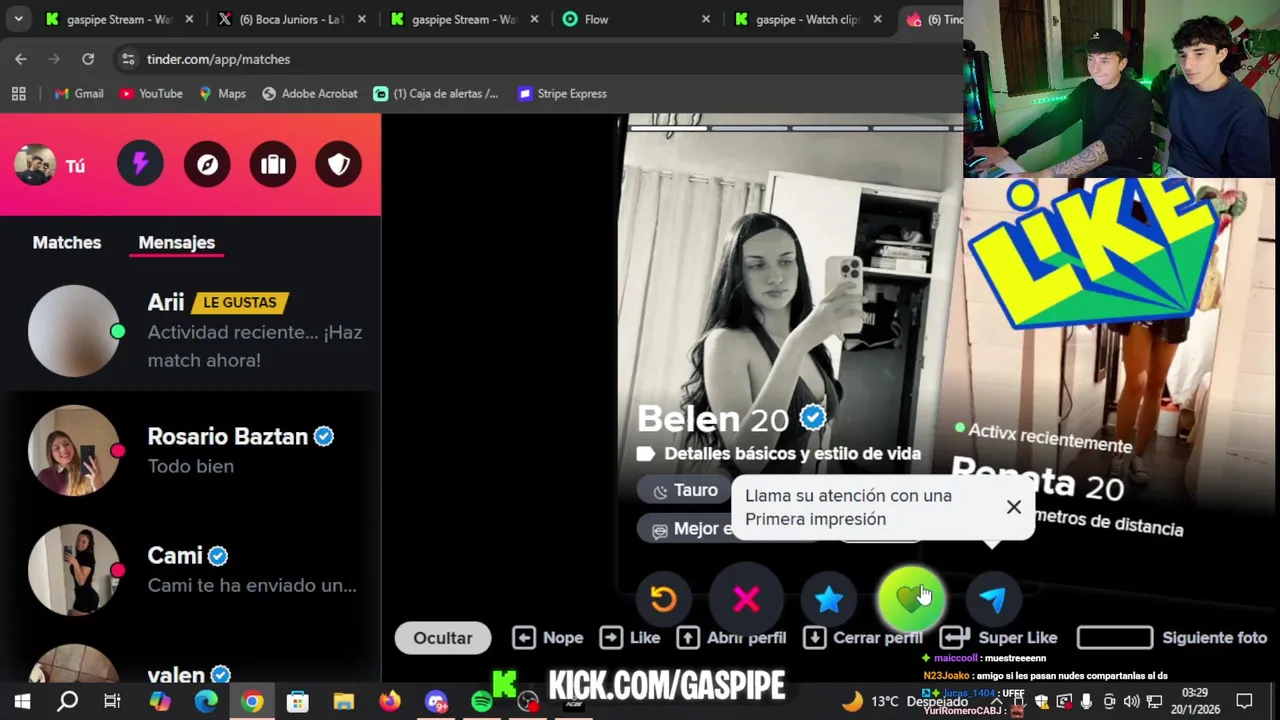Click the yellow Rewind button
This screenshot has width=1280, height=720.
click(663, 599)
